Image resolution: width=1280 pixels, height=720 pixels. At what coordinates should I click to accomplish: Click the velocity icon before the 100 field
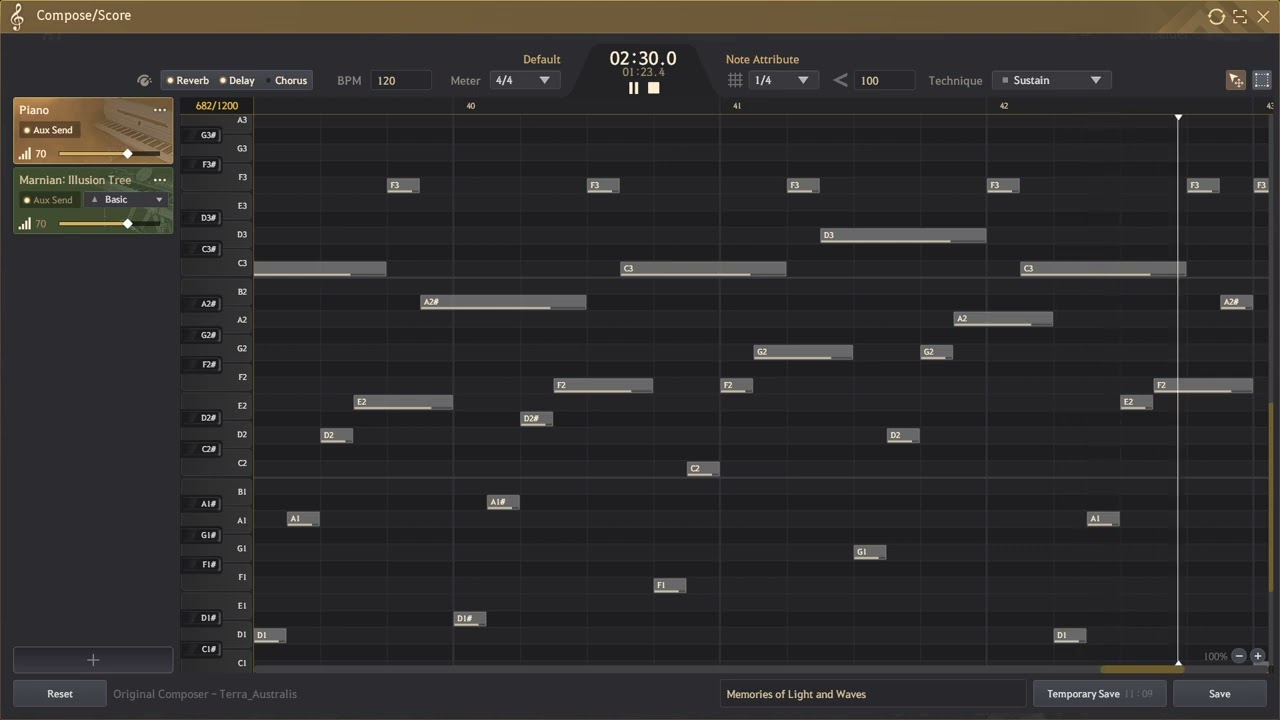click(840, 80)
